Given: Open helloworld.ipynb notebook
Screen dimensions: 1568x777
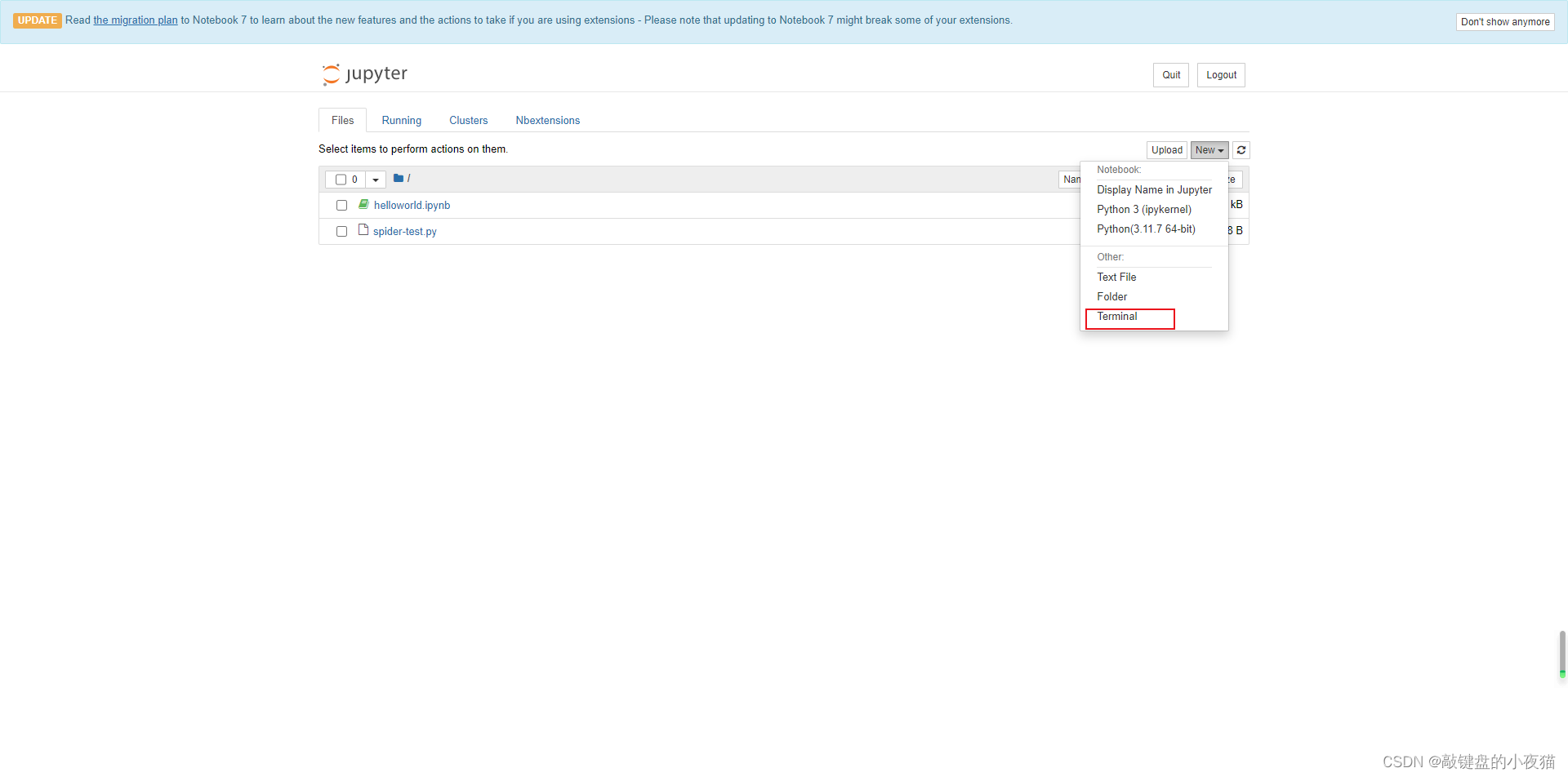Looking at the screenshot, I should click(412, 206).
